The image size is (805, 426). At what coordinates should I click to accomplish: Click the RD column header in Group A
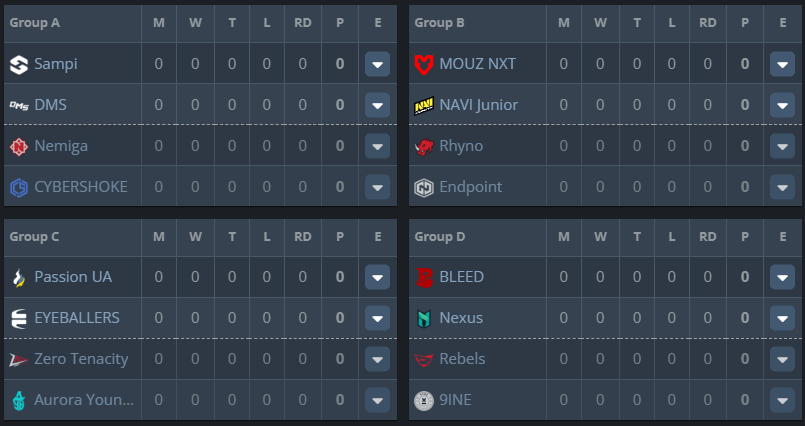coord(303,23)
